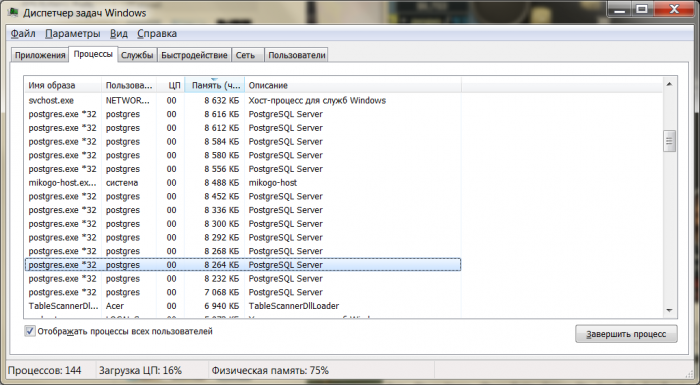
Task: Click the TableScannerDllLoader description cell
Action: pos(294,306)
